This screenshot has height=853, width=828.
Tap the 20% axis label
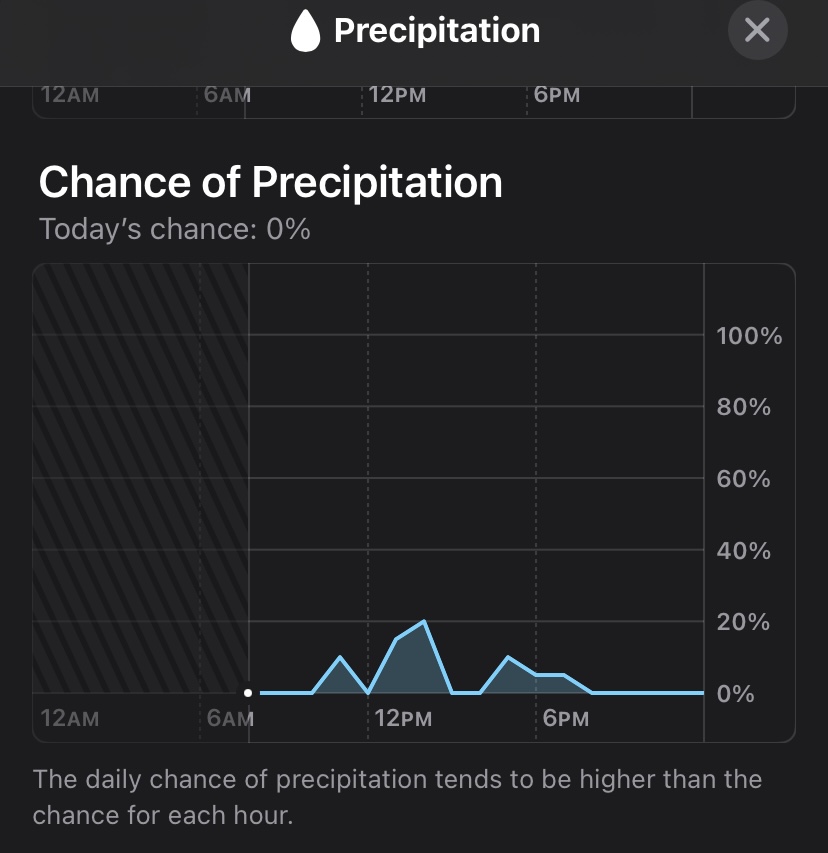coord(744,622)
